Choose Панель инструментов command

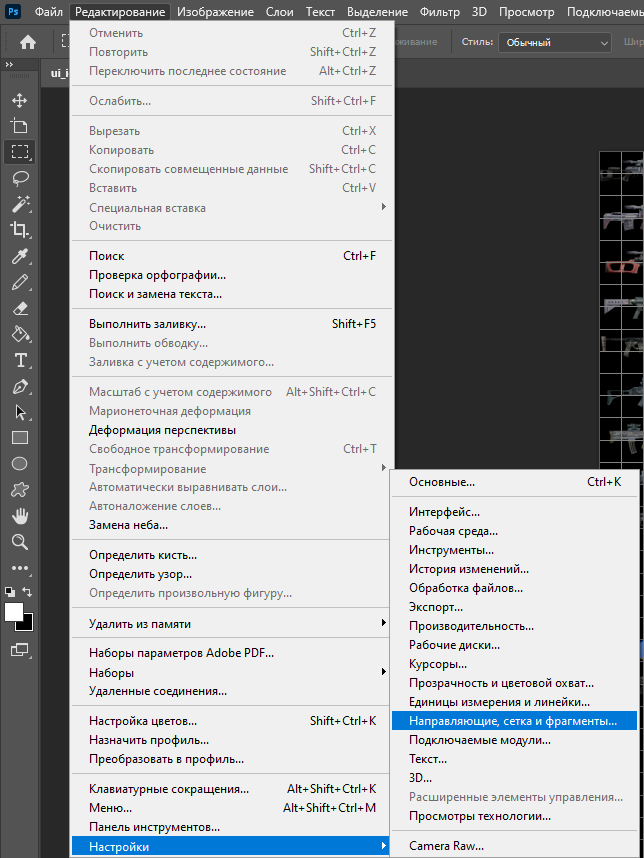click(232, 827)
